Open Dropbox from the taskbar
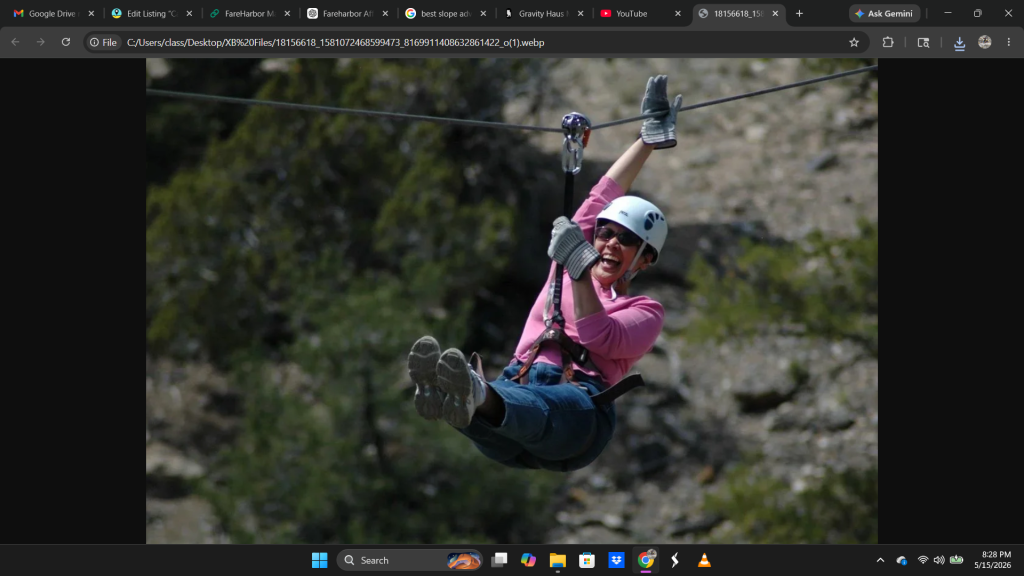 pos(616,560)
